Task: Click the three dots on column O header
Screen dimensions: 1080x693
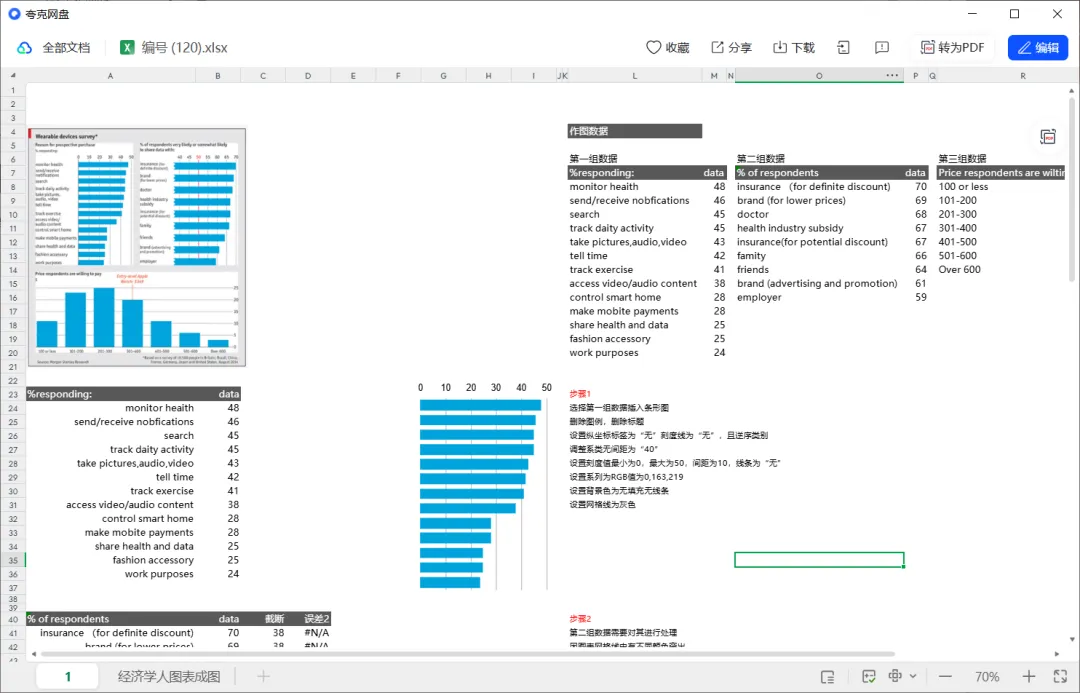Action: (892, 75)
